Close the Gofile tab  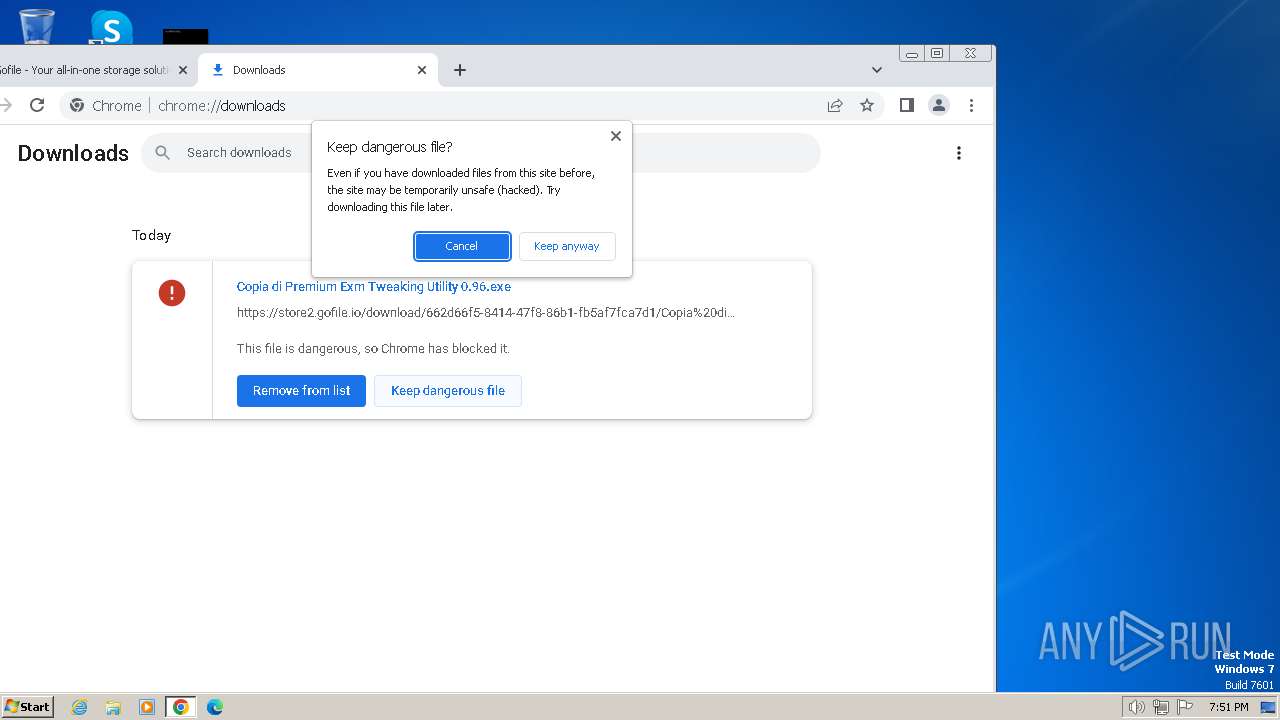pos(182,70)
